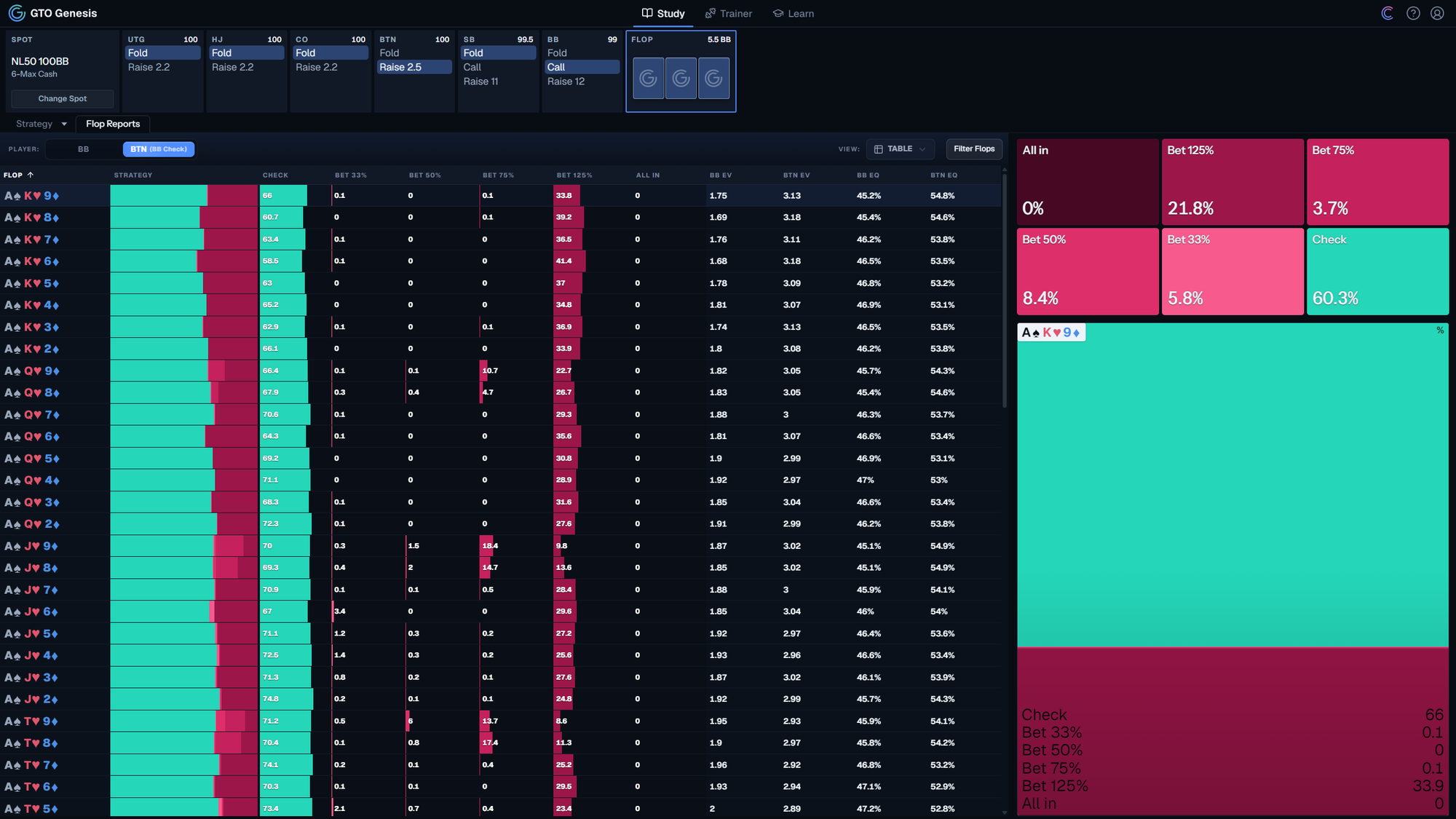The image size is (1456, 819).
Task: Open the Table view dropdown
Action: click(x=900, y=149)
